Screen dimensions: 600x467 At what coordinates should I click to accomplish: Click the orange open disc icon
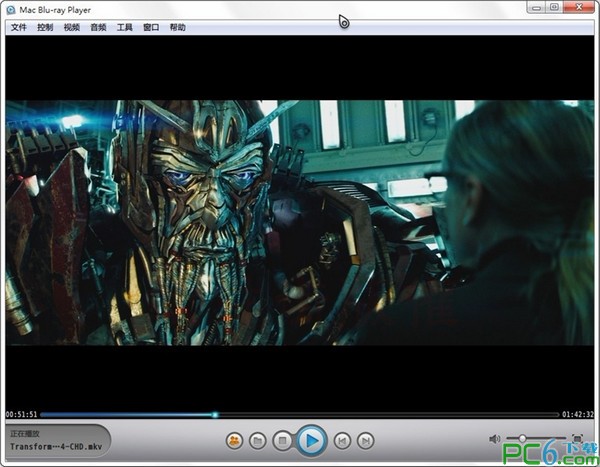tap(234, 440)
